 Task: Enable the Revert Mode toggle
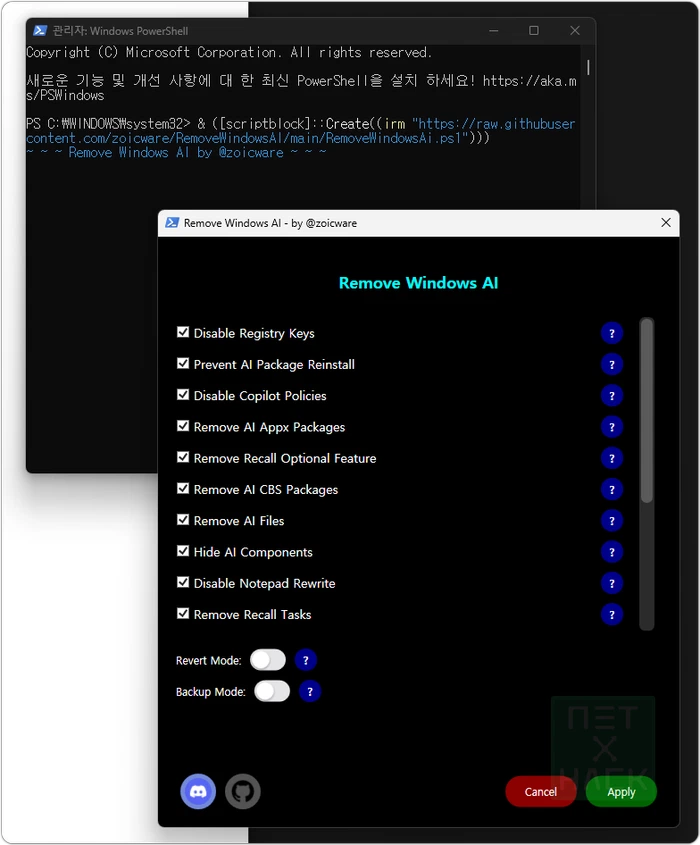click(268, 660)
